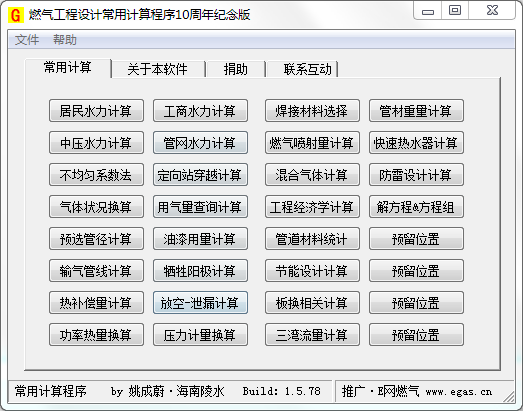Launch 工程经济学计算

point(312,207)
